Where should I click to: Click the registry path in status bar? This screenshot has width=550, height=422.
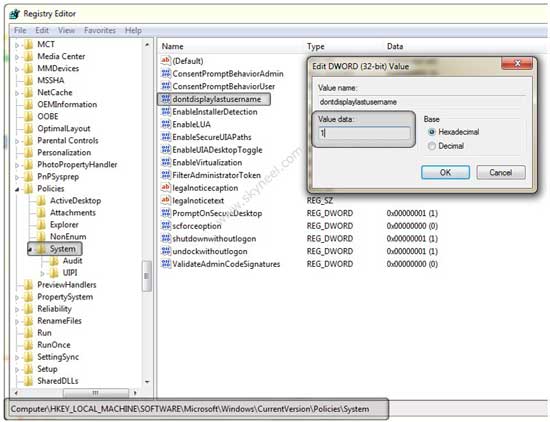click(190, 409)
